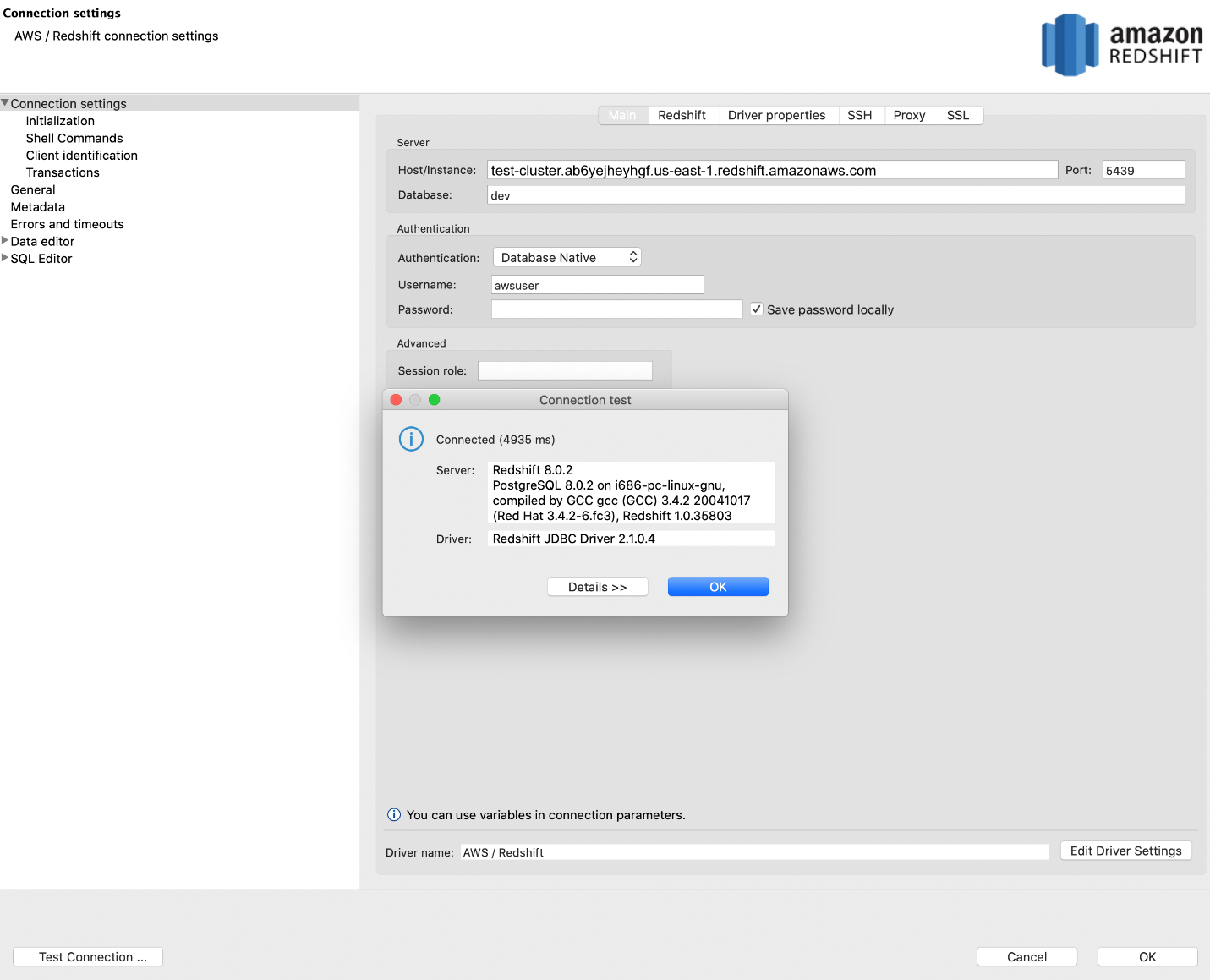Select the Connection settings tree item label
The image size is (1210, 980).
(68, 103)
